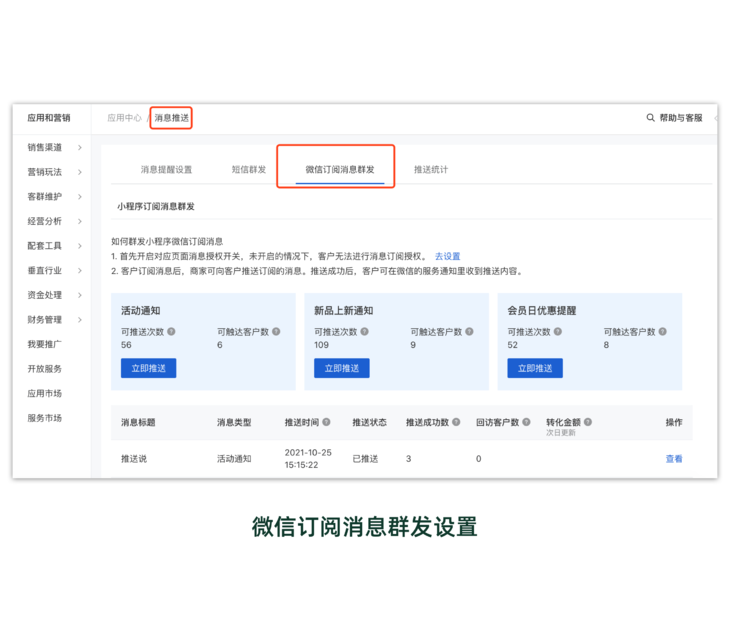Expand 经营分析 sidebar chevron
Viewport: 730px width, 641px height.
[x=80, y=222]
